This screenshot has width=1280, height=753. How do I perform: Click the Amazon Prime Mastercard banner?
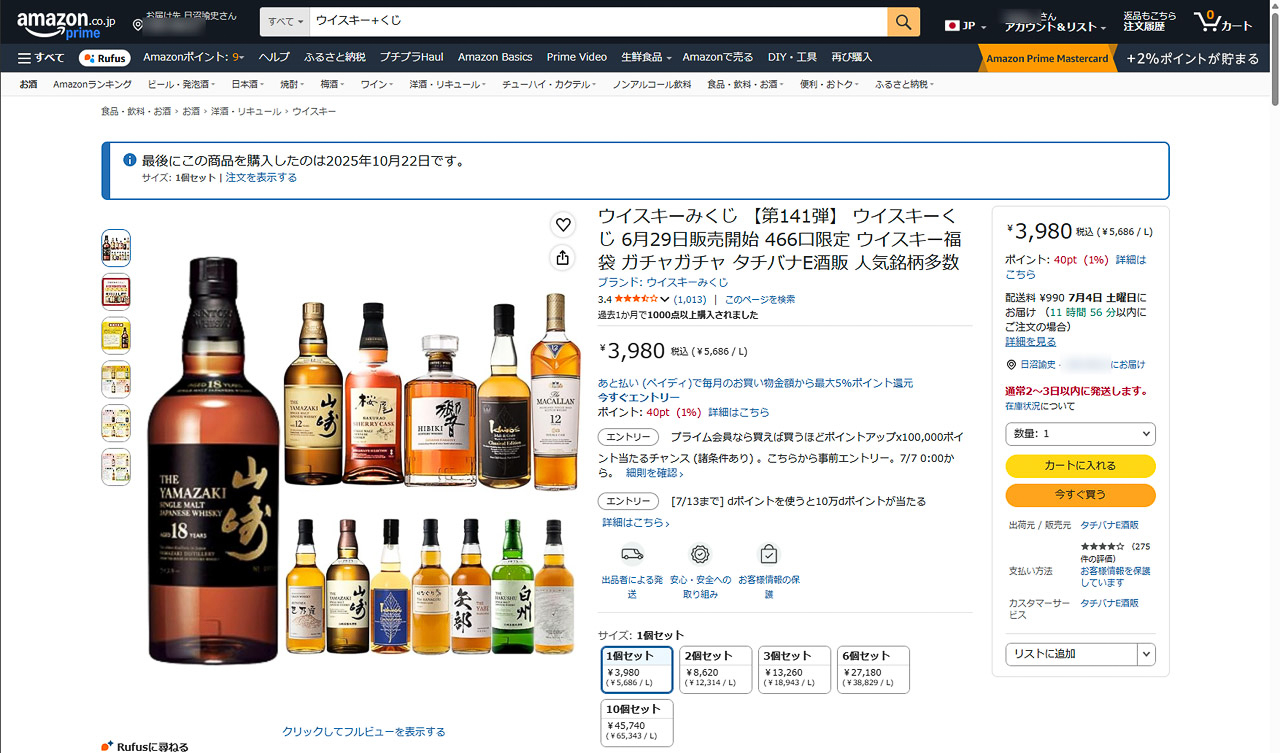1049,58
